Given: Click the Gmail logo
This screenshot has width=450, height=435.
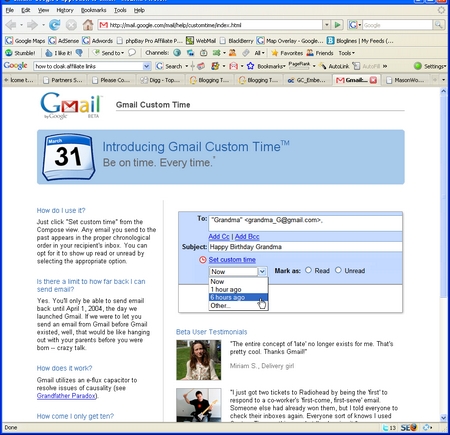Looking at the screenshot, I should pyautogui.click(x=71, y=105).
